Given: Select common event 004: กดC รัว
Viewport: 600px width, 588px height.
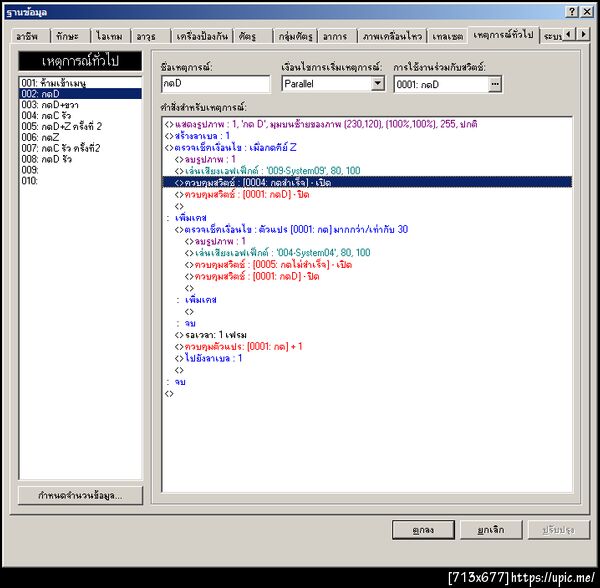Looking at the screenshot, I should point(80,115).
